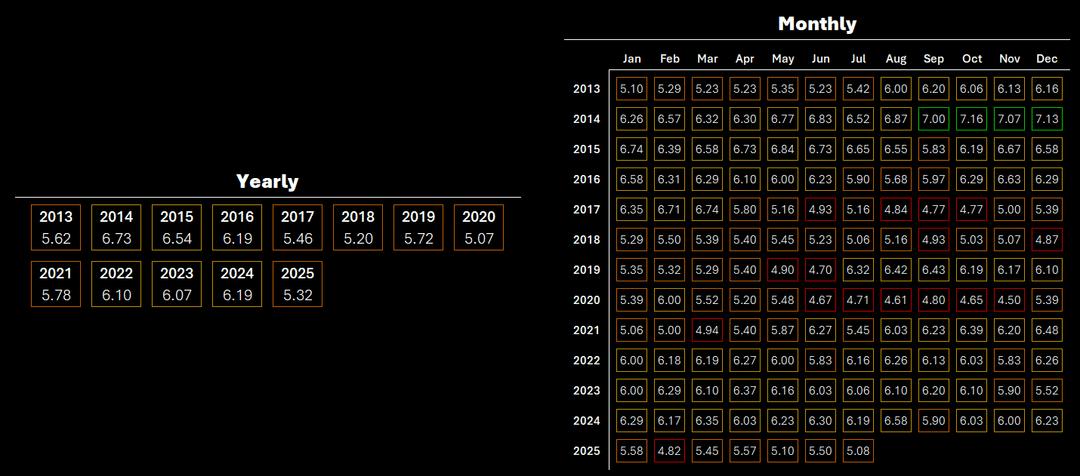
Task: Click the 2020 yearly box valued 5.07
Action: (x=479, y=227)
